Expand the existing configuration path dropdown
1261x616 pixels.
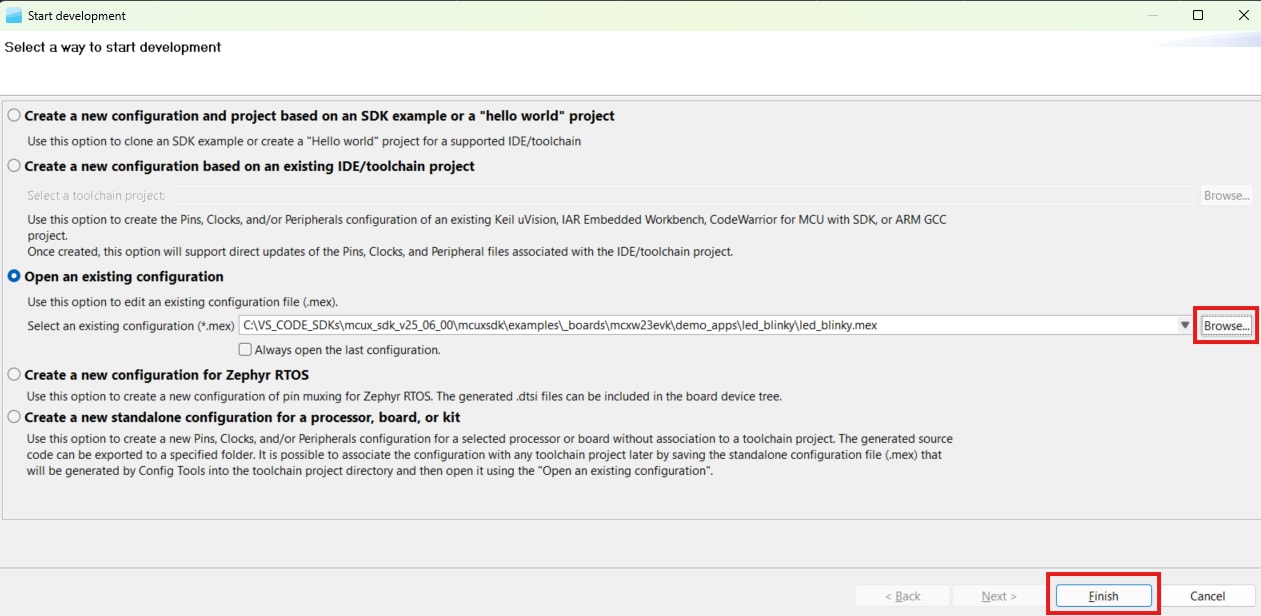(x=1185, y=325)
